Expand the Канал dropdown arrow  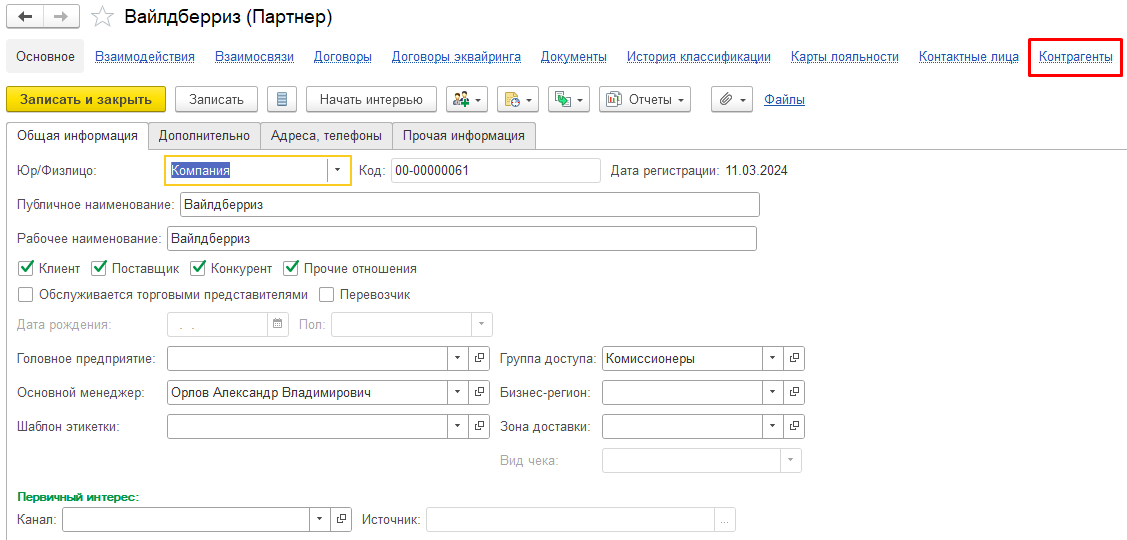click(320, 519)
